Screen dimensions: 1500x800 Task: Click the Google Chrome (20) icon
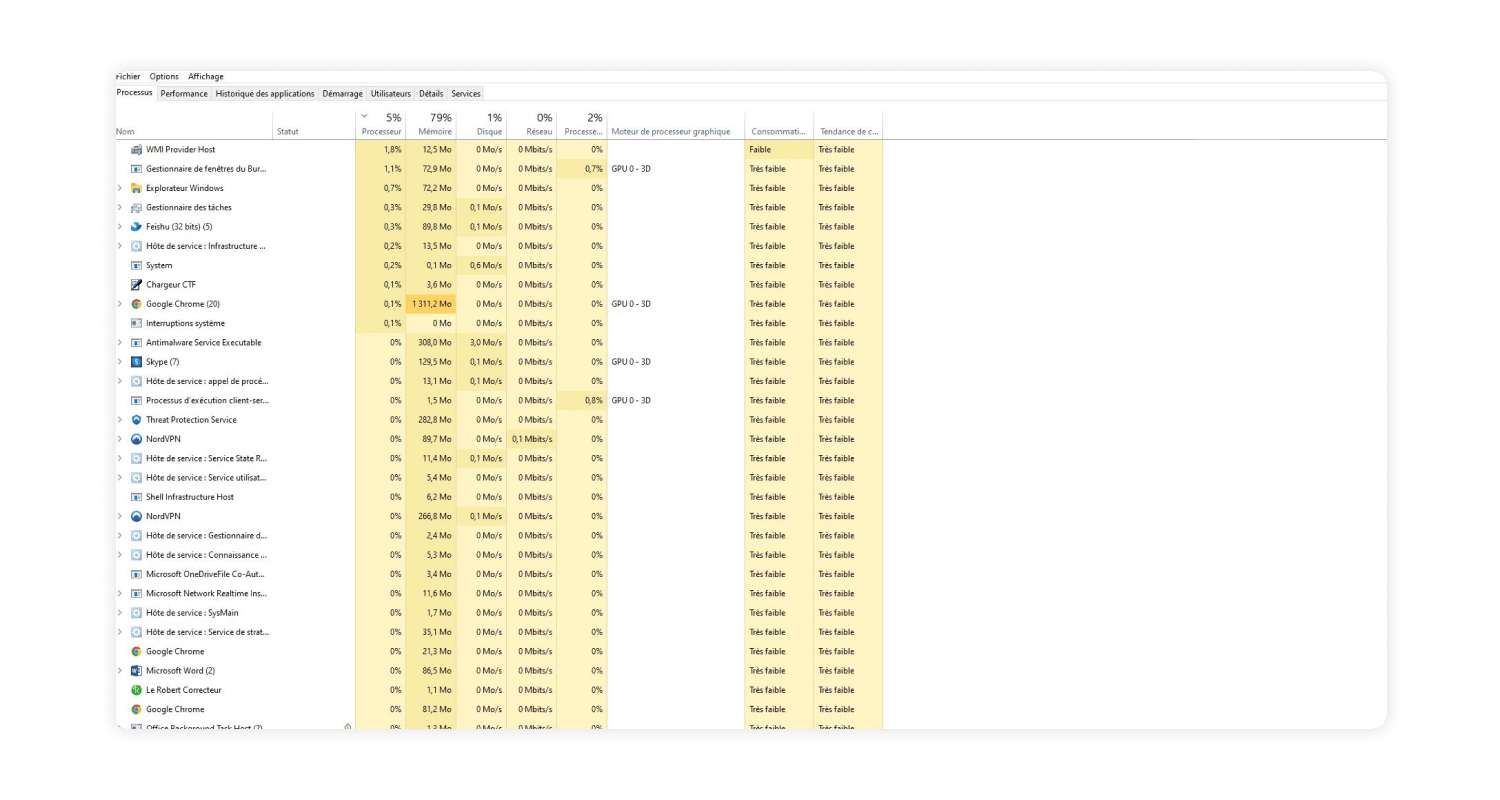pos(136,304)
